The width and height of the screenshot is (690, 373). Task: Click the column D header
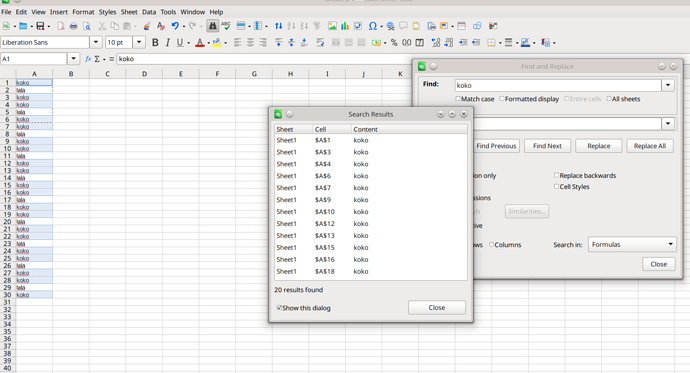click(x=144, y=74)
